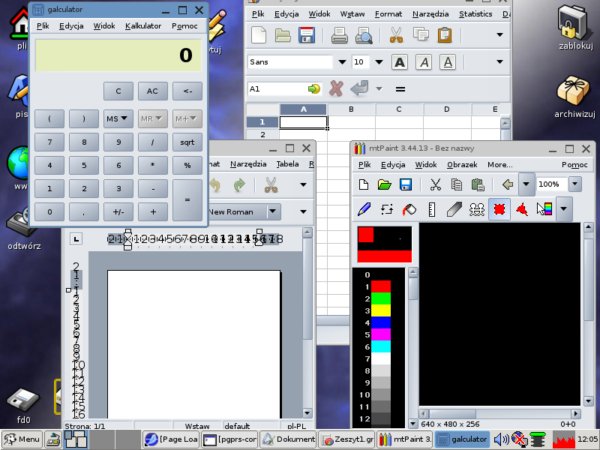Screen dimensions: 600x450
Task: Toggle the Polygon Selection tool in mtPaint
Action: pyautogui.click(x=522, y=209)
